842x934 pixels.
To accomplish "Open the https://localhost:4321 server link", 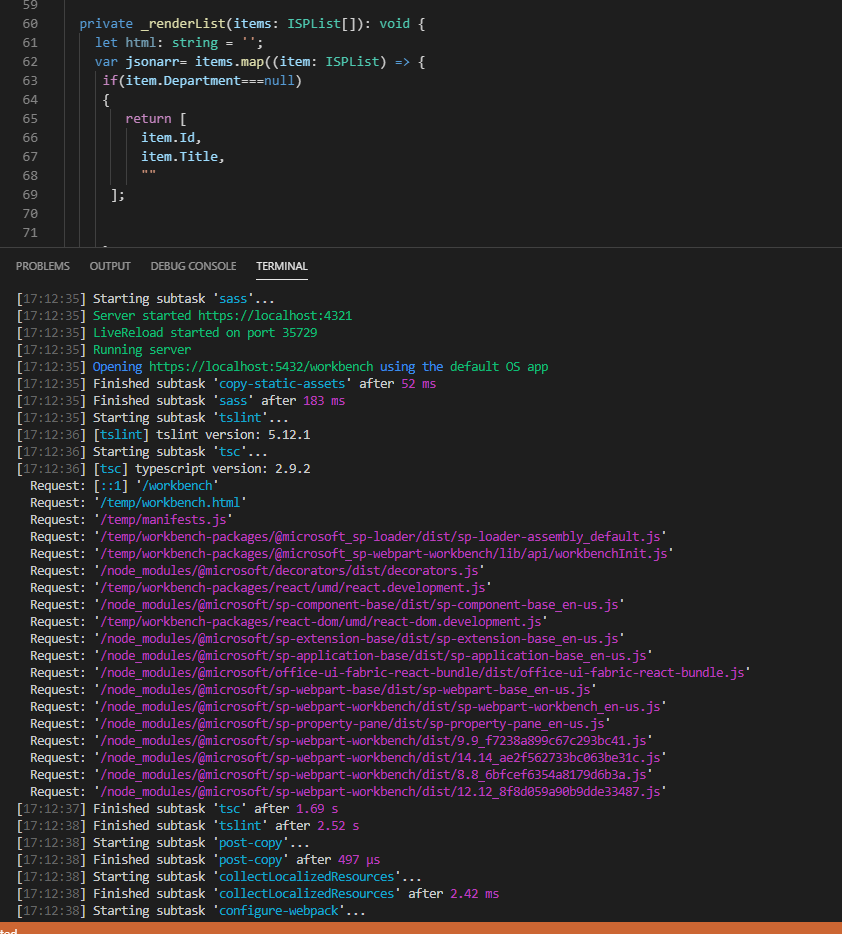I will (275, 316).
